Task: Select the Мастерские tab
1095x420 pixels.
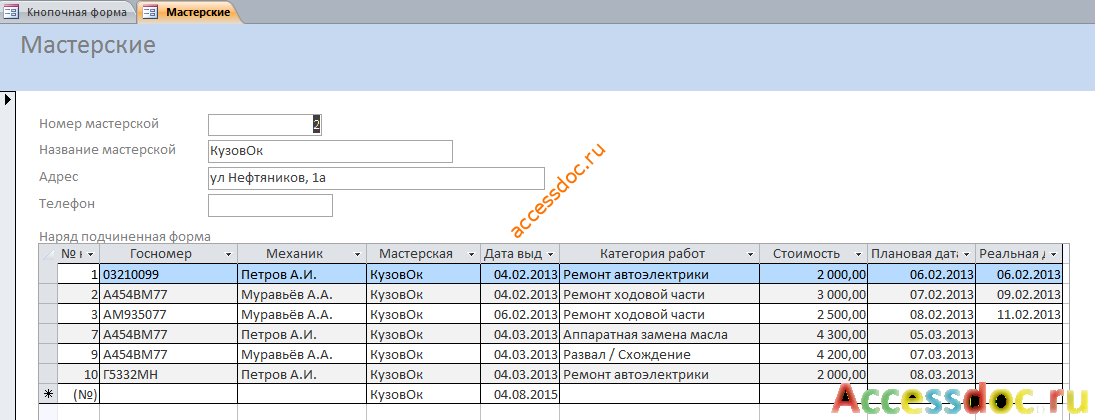Action: (190, 12)
